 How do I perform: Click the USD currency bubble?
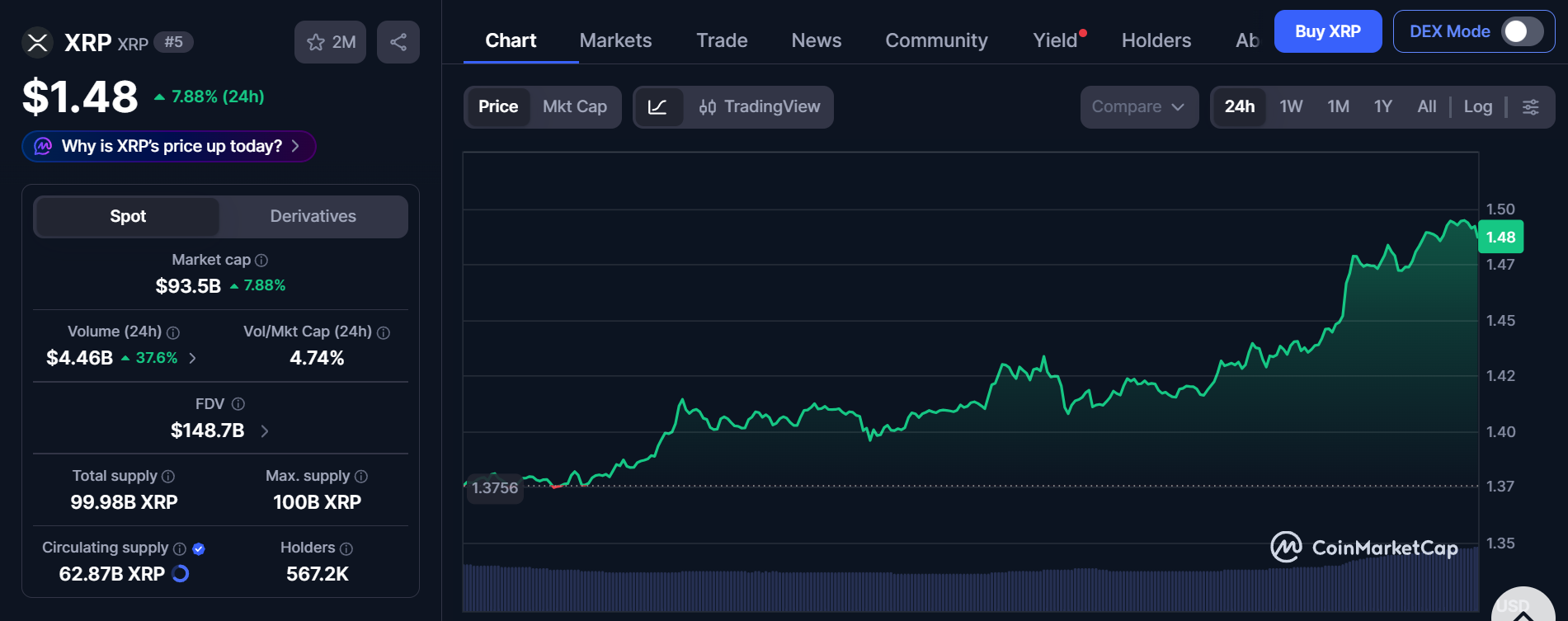[1523, 605]
